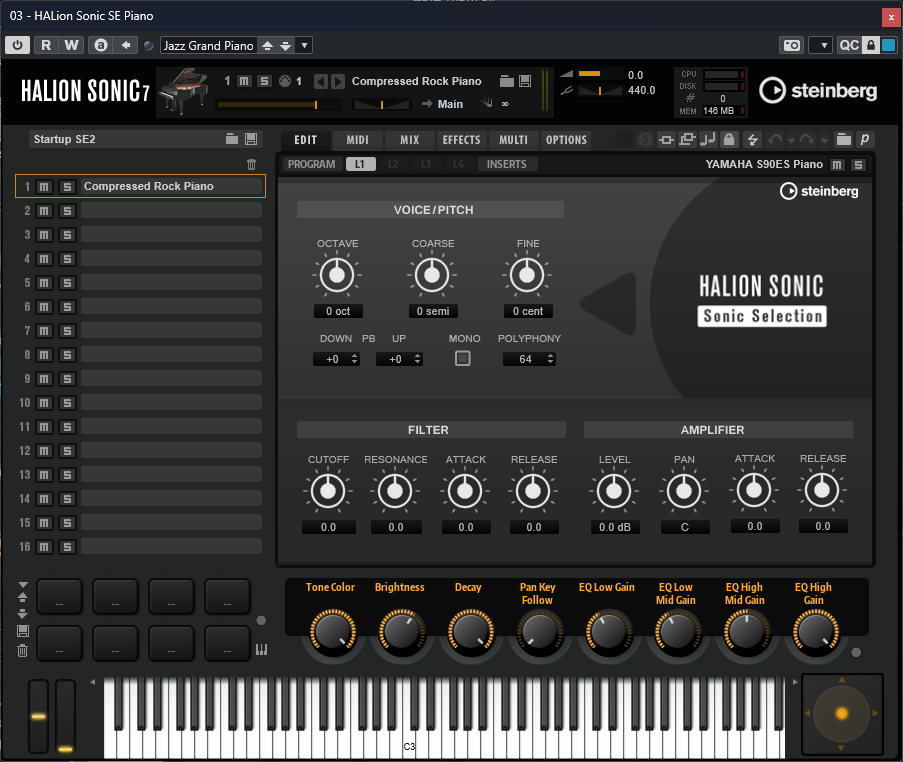Mute slot 1 in the top program header
The height and width of the screenshot is (762, 903).
(244, 81)
